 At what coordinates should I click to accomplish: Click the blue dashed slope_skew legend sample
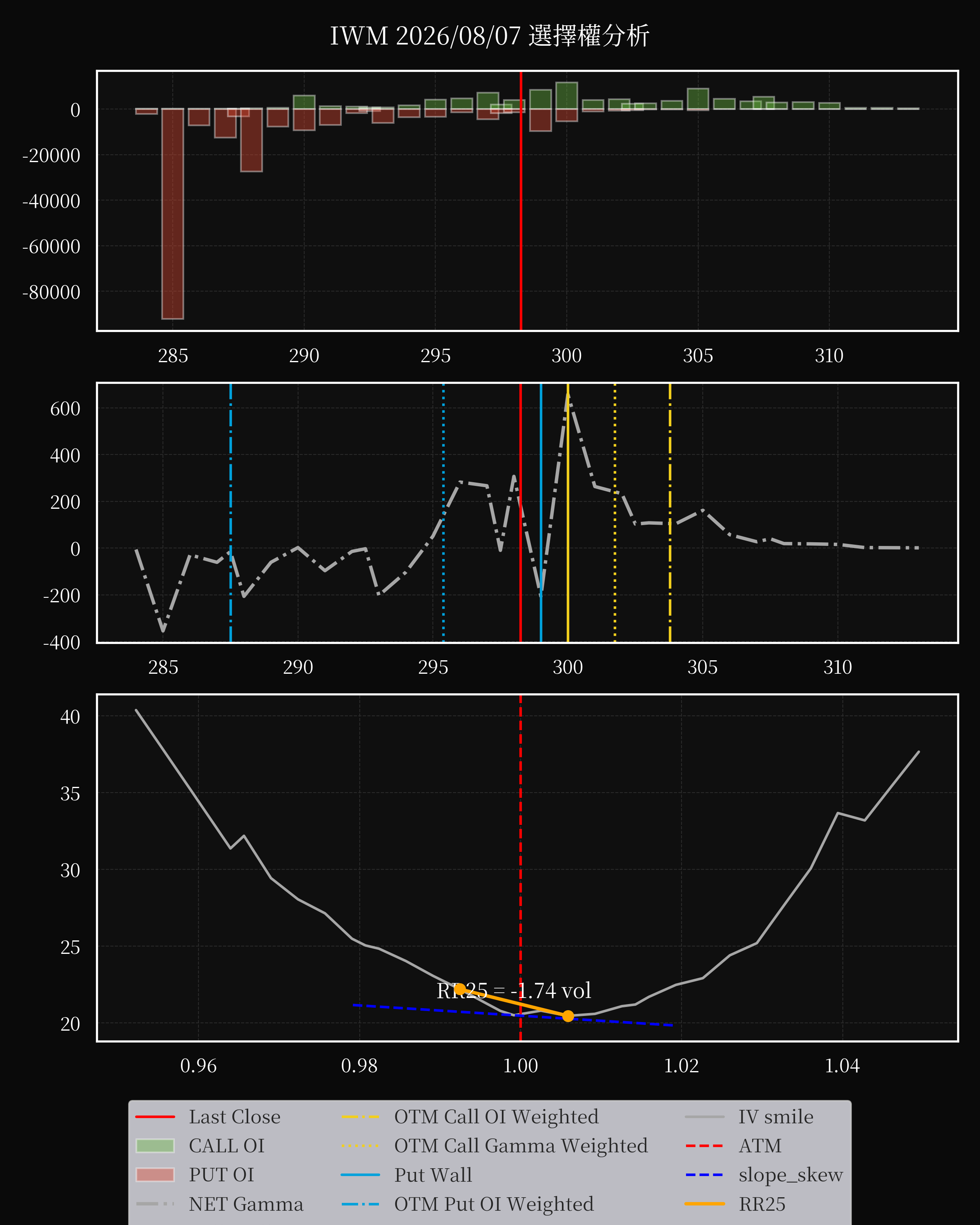(x=705, y=1174)
